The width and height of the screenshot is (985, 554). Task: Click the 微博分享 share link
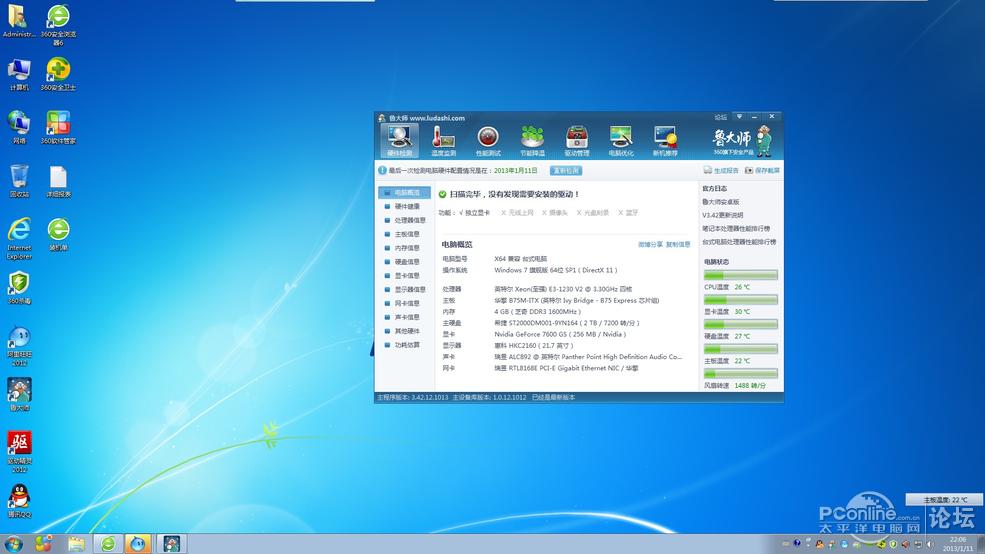click(650, 244)
